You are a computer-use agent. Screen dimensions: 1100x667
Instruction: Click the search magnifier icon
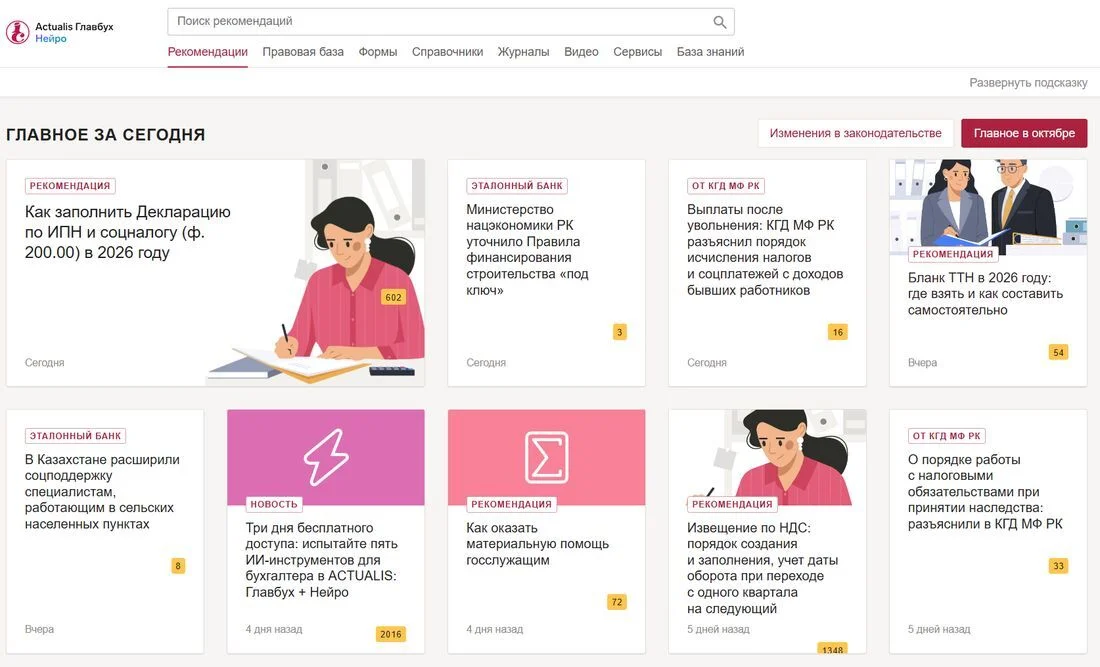pyautogui.click(x=720, y=22)
